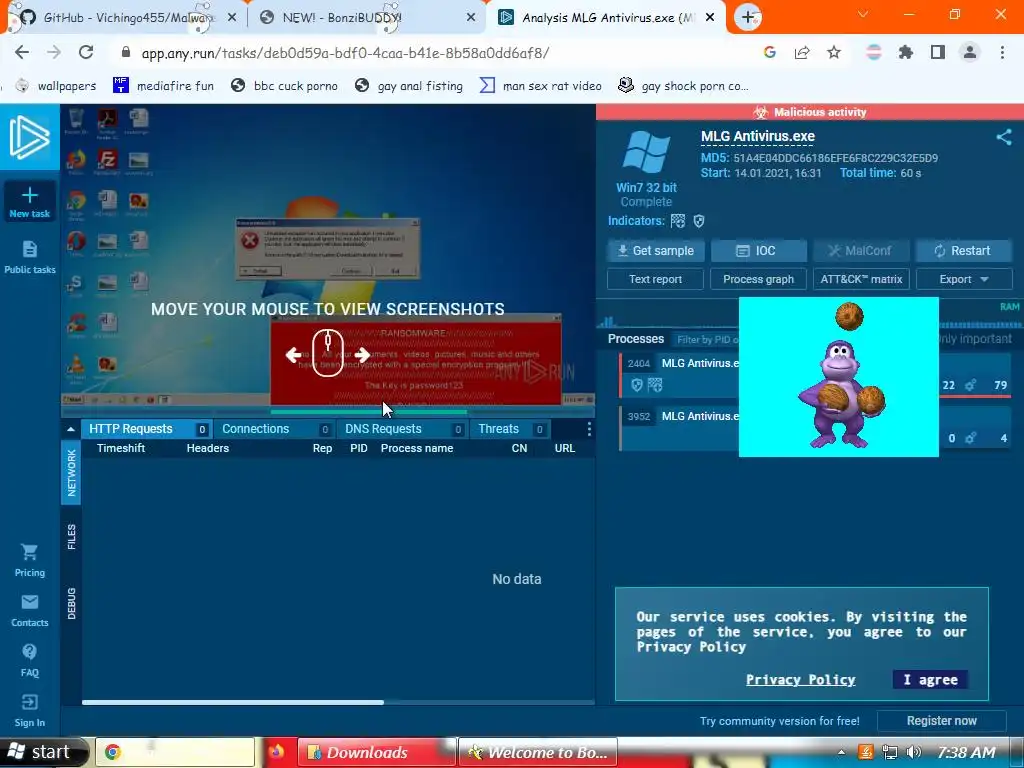Open Public tasks in the sidebar
The height and width of the screenshot is (768, 1024).
pyautogui.click(x=29, y=257)
